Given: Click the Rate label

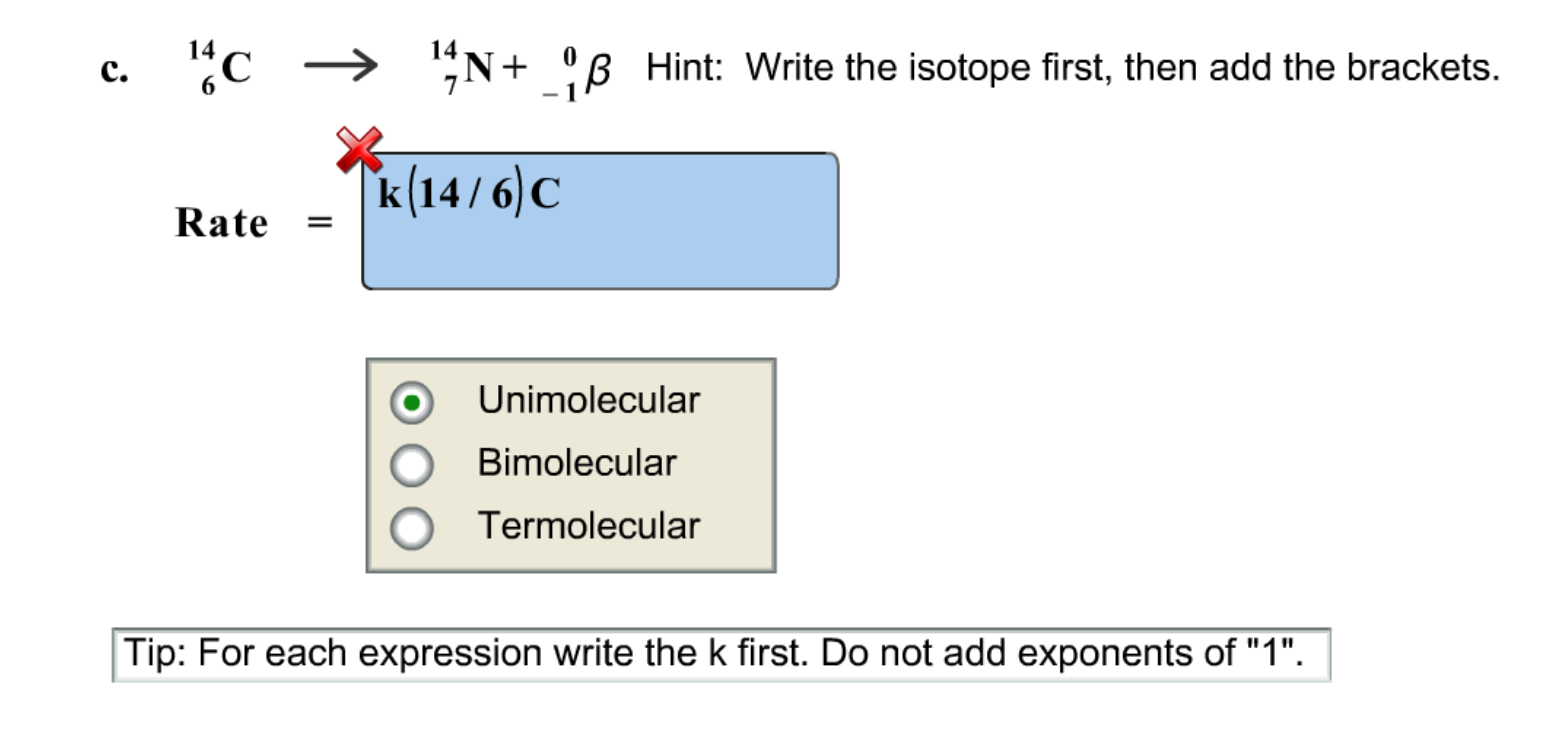Looking at the screenshot, I should click(x=222, y=222).
